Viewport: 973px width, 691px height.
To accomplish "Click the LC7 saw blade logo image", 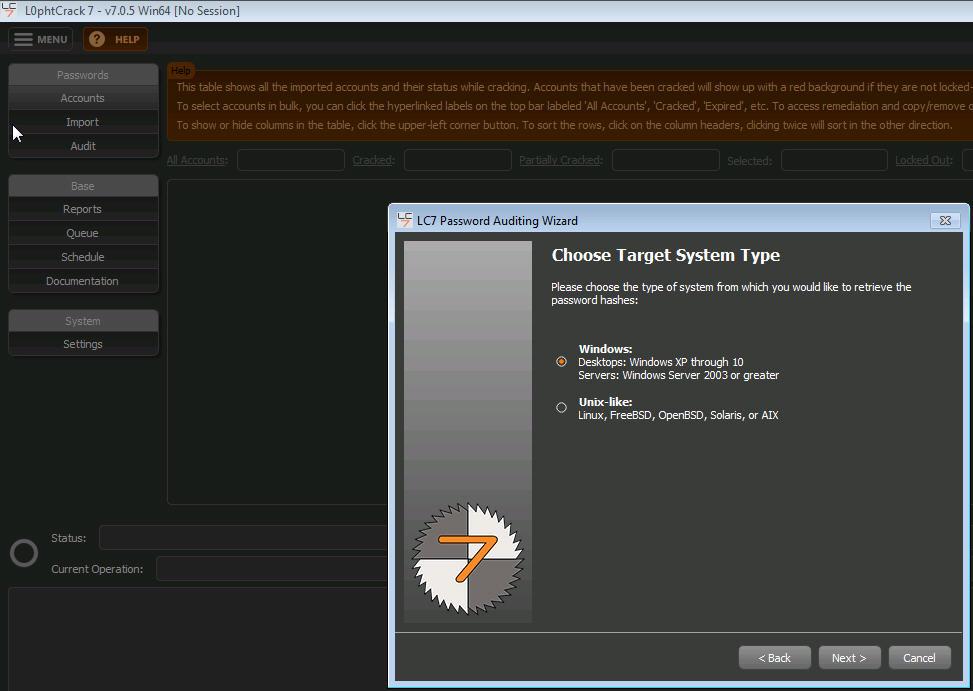I will pos(468,559).
